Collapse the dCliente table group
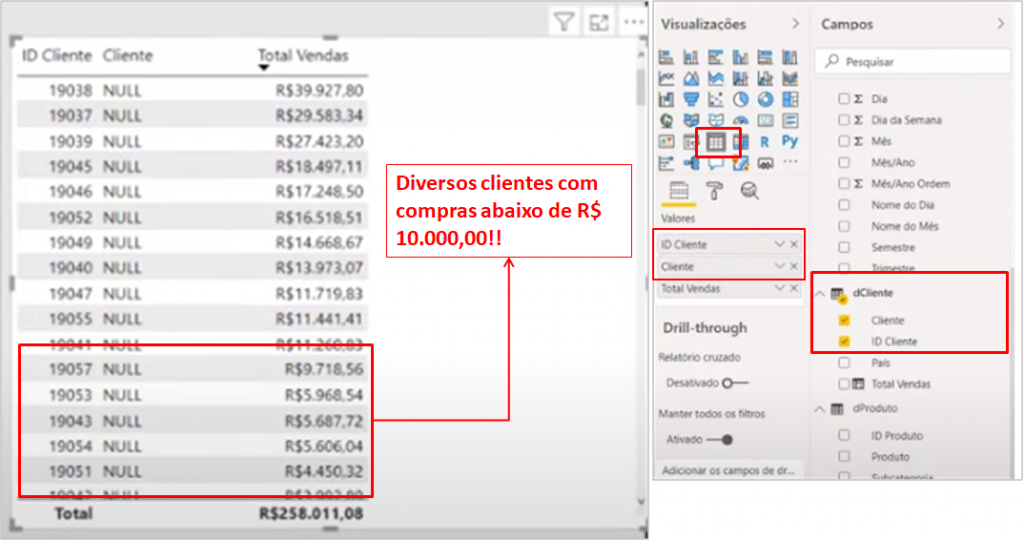 click(823, 293)
